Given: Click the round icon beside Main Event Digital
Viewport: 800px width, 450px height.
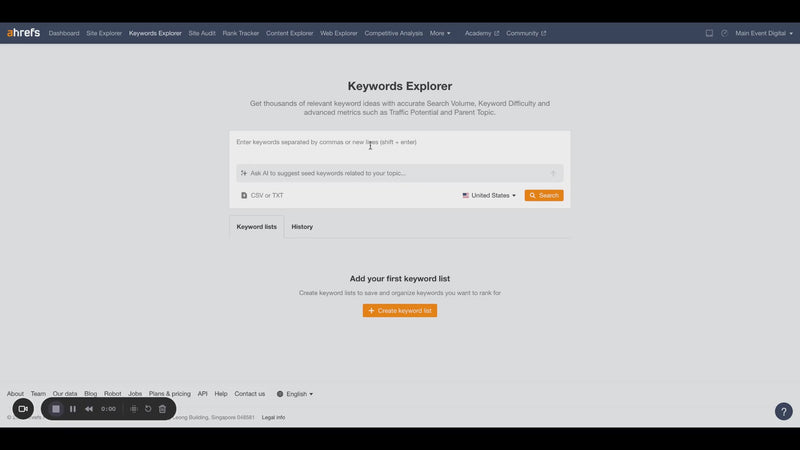Looking at the screenshot, I should [x=724, y=33].
